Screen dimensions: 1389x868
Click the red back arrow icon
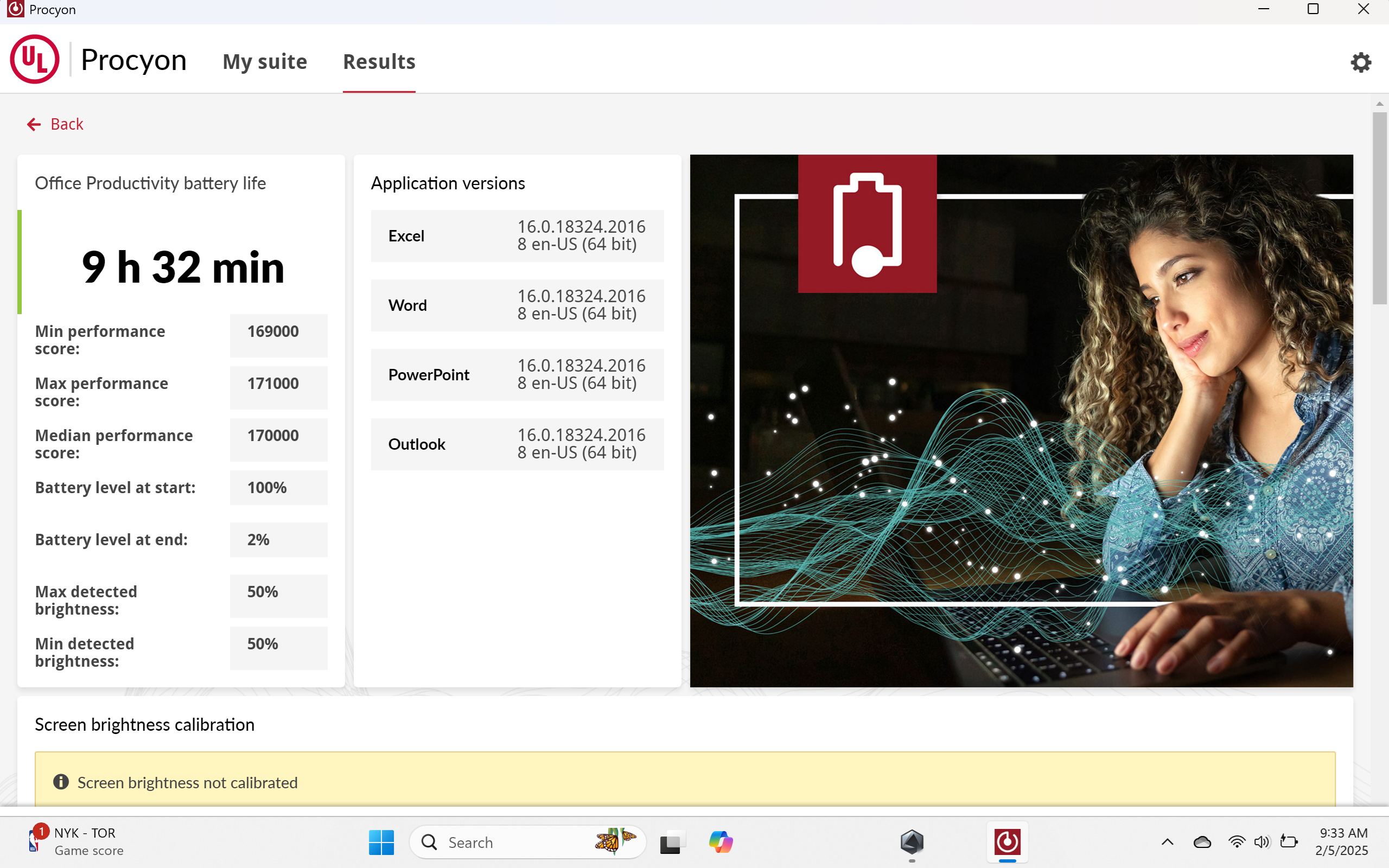(34, 124)
